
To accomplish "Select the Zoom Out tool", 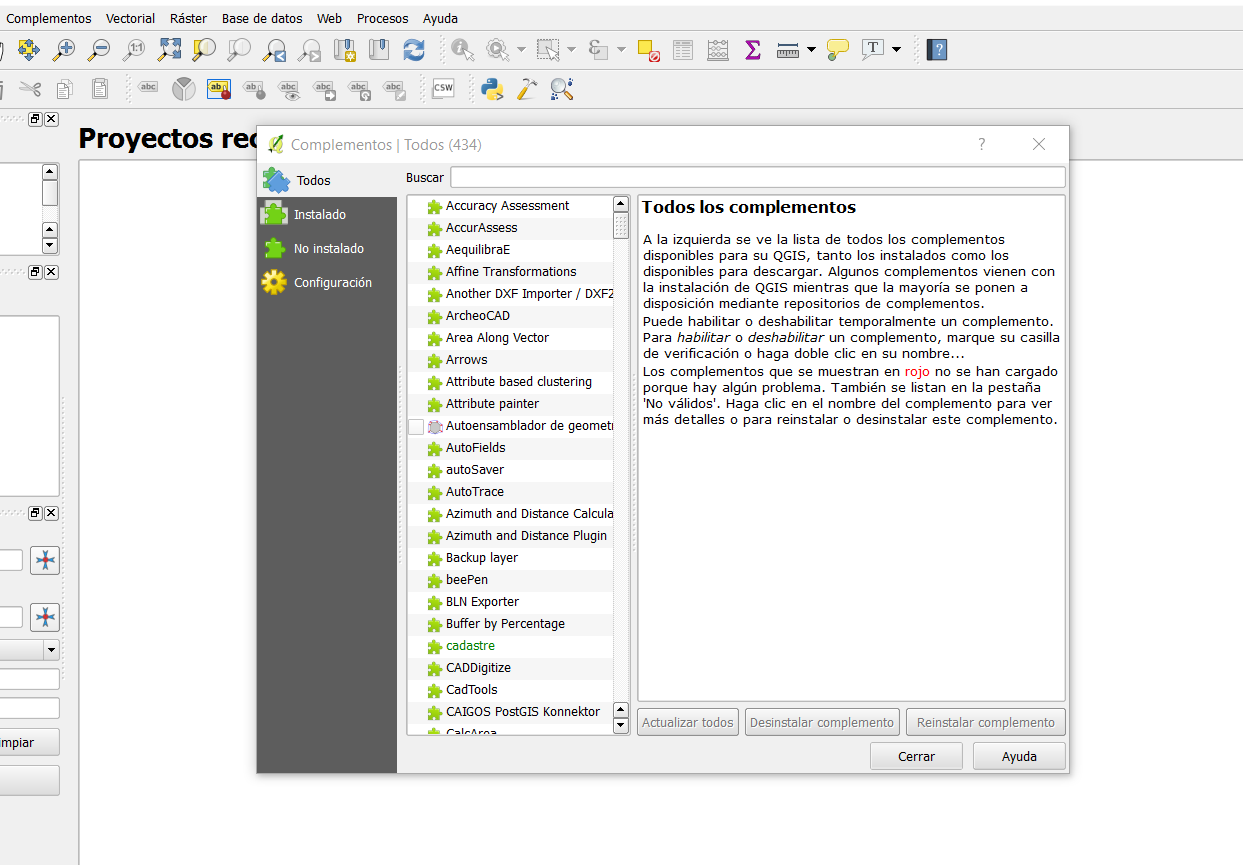I will click(99, 49).
